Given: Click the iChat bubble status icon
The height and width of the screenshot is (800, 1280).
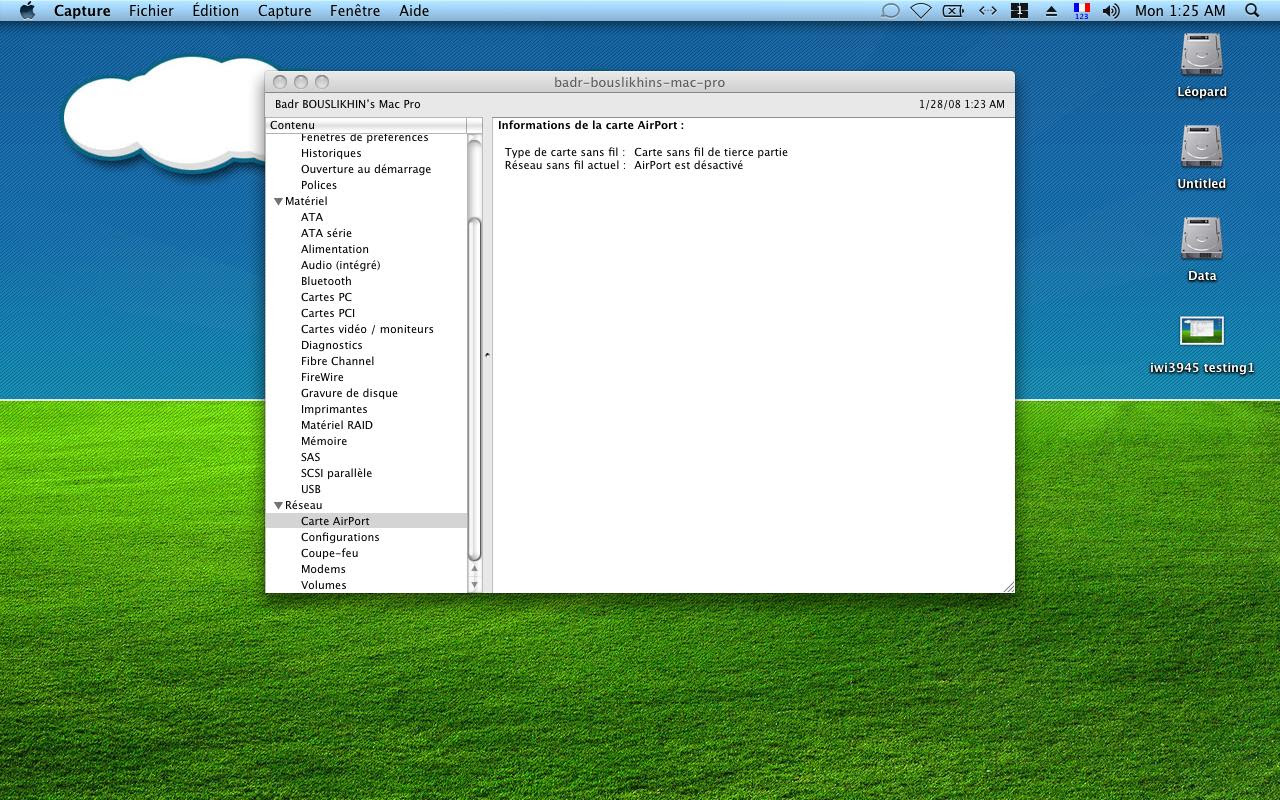Looking at the screenshot, I should (890, 11).
